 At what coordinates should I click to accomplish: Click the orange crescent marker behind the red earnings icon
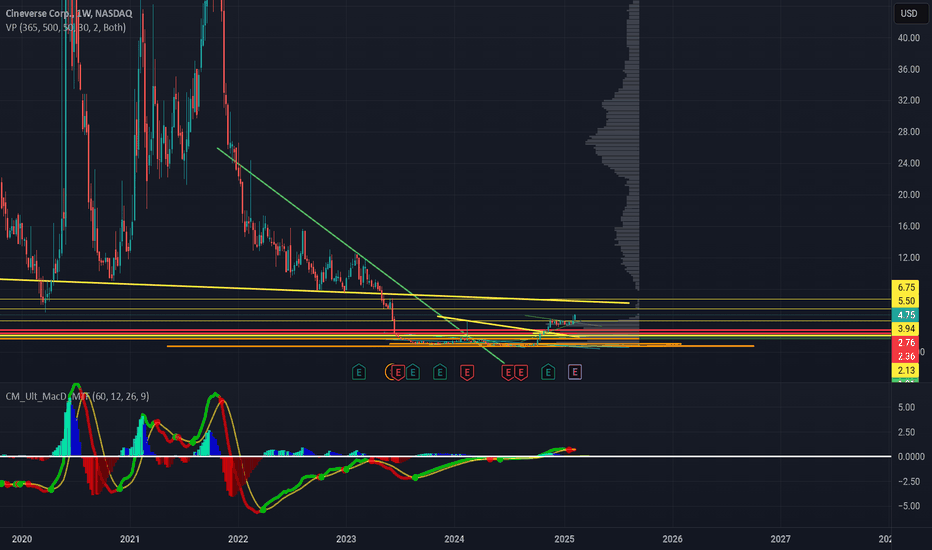tap(389, 372)
